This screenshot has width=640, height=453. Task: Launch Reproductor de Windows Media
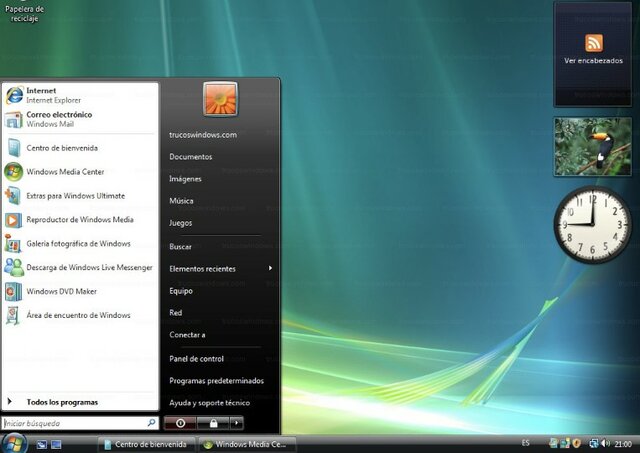pyautogui.click(x=80, y=220)
